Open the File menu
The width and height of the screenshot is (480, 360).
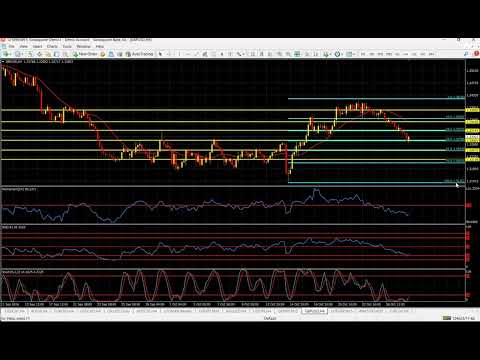click(x=12, y=47)
